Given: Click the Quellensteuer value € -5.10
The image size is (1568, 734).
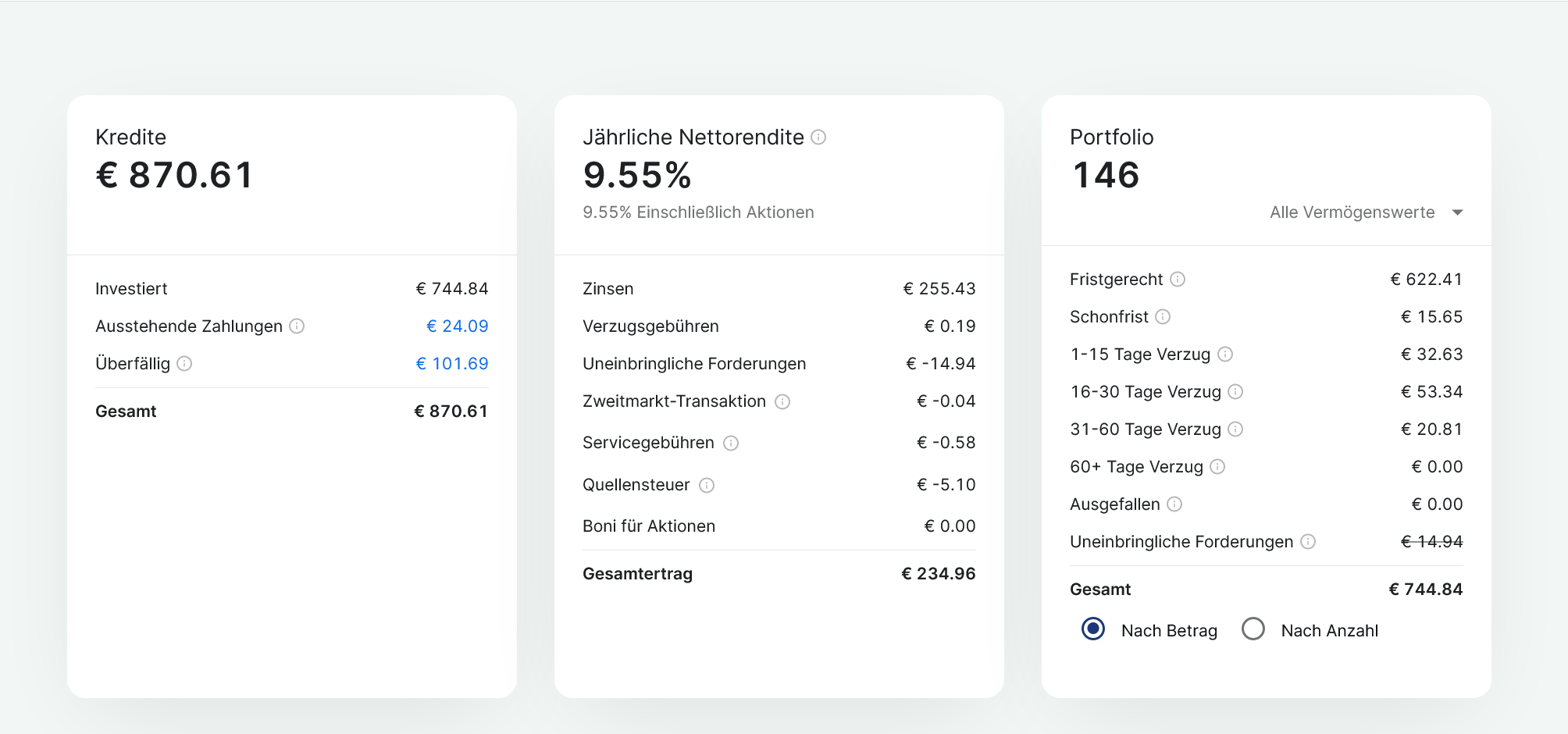Looking at the screenshot, I should [x=946, y=485].
